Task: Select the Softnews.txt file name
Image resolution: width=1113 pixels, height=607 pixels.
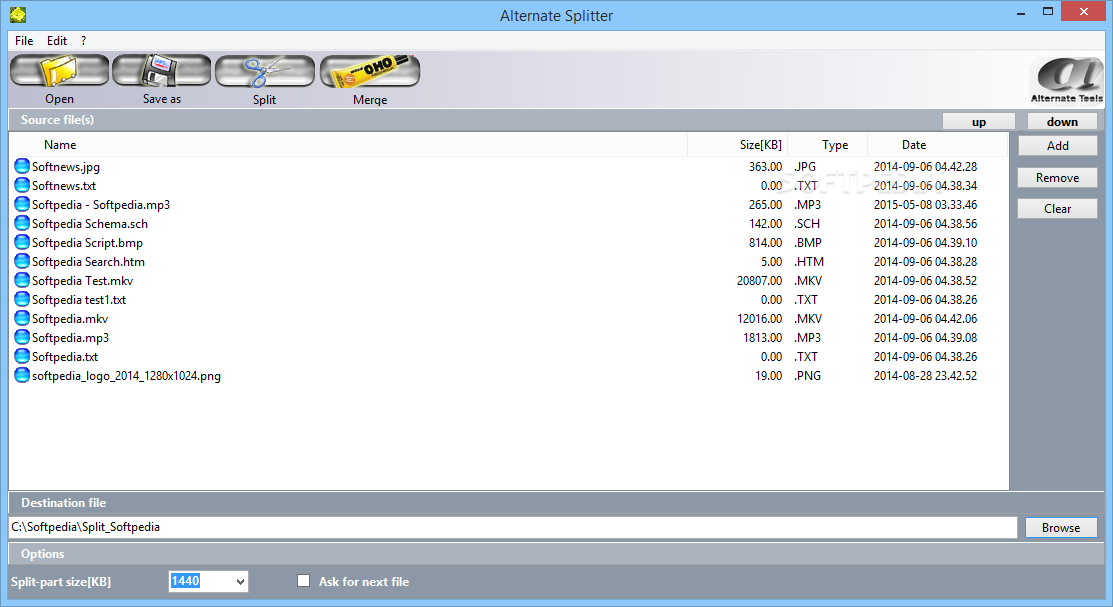Action: coord(64,186)
